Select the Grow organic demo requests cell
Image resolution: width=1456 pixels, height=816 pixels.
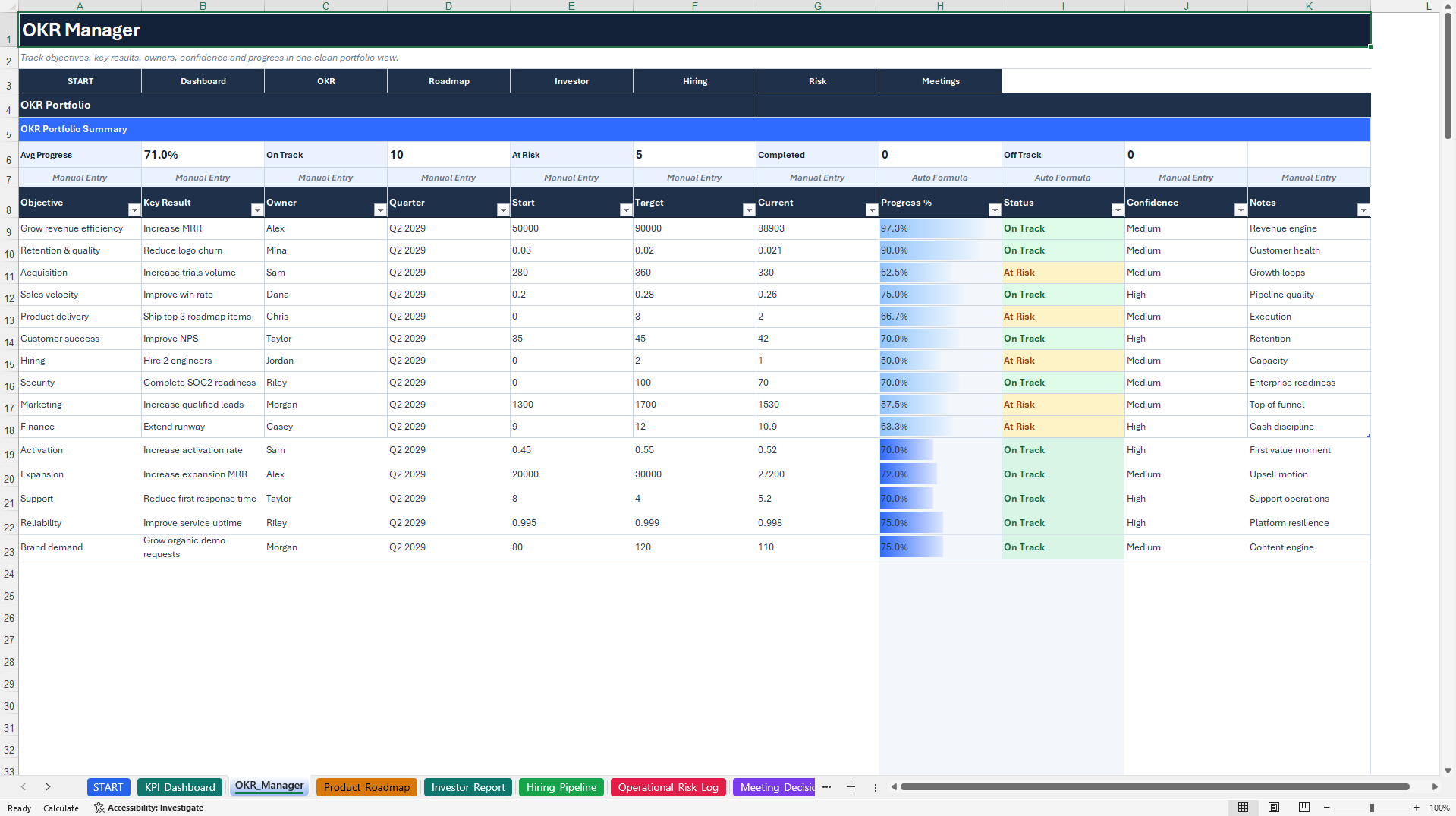[x=203, y=547]
